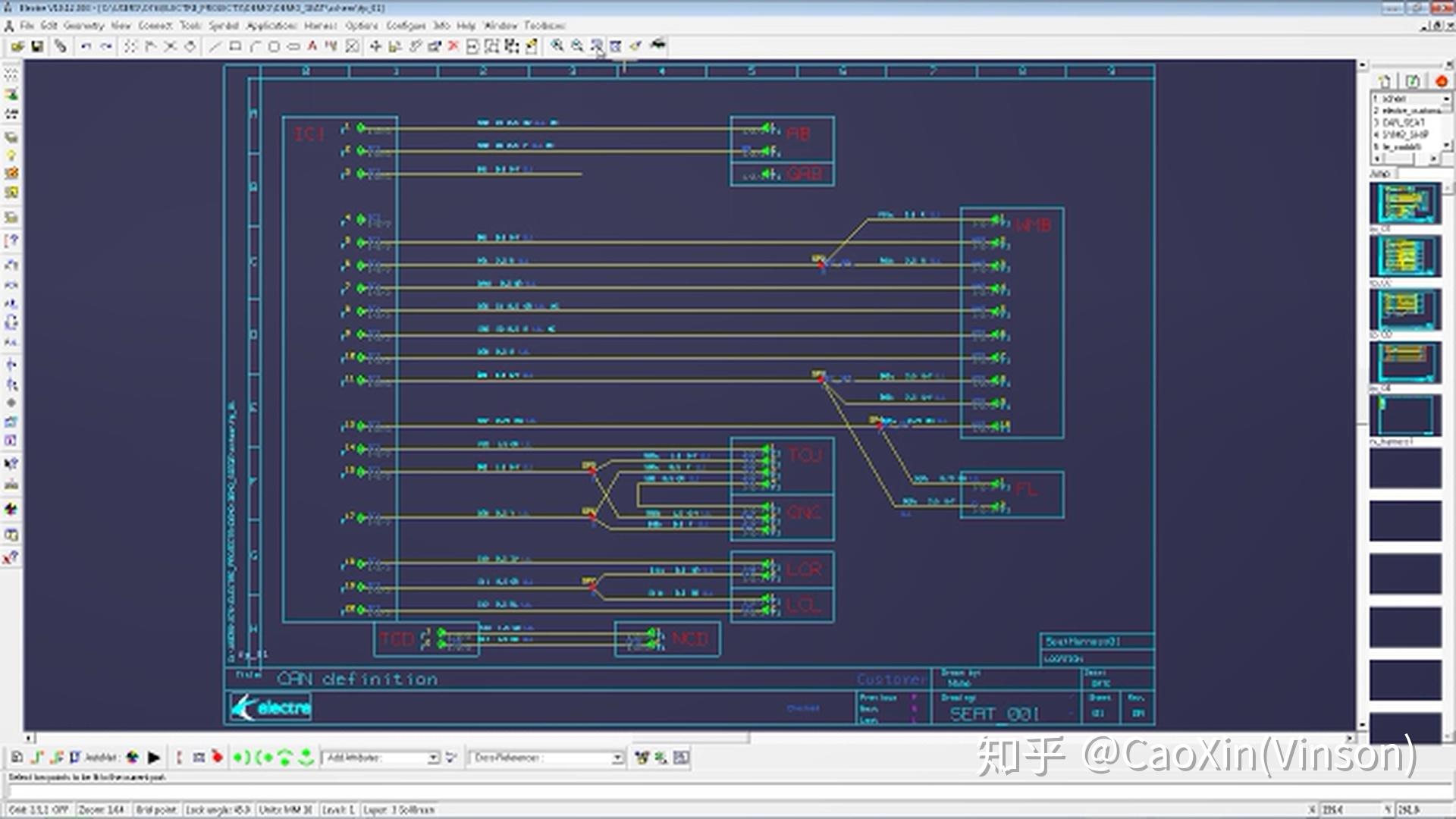Click the red tag icon in bottom toolbar

218,758
